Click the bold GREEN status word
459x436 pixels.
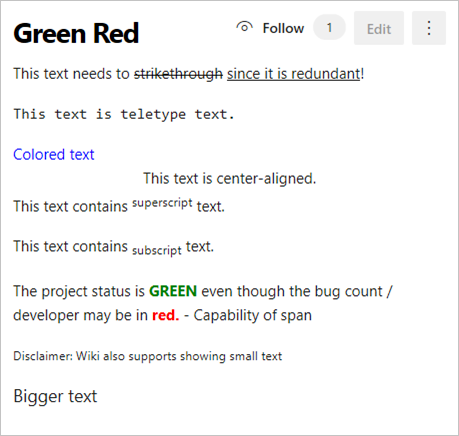point(173,291)
